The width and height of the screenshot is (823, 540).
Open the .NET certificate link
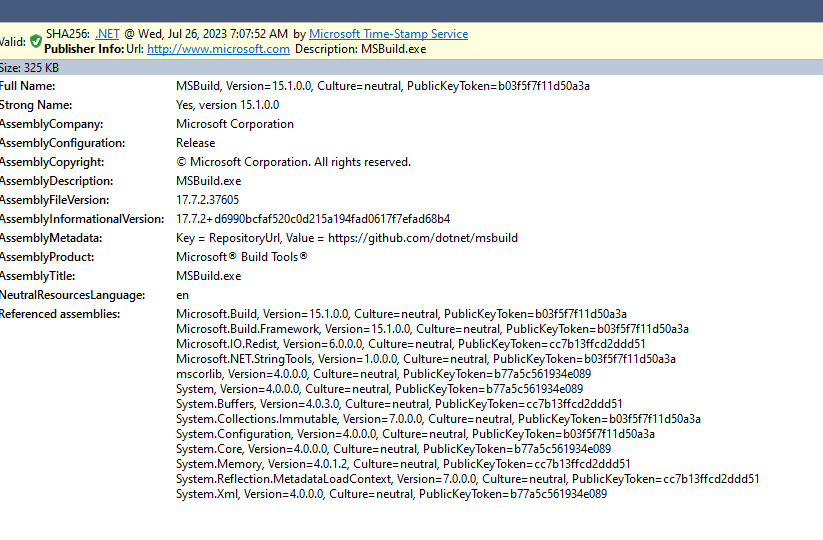[107, 34]
